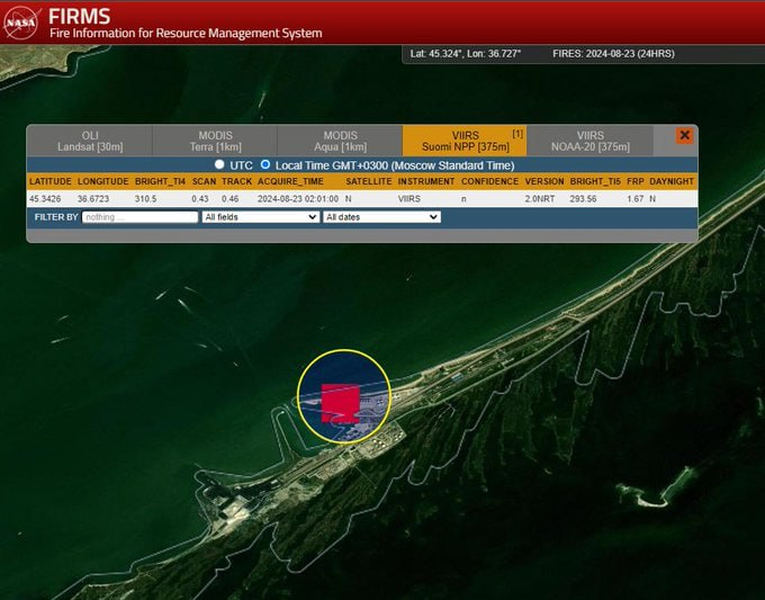
Task: Sort by FRP column header
Action: coord(635,182)
